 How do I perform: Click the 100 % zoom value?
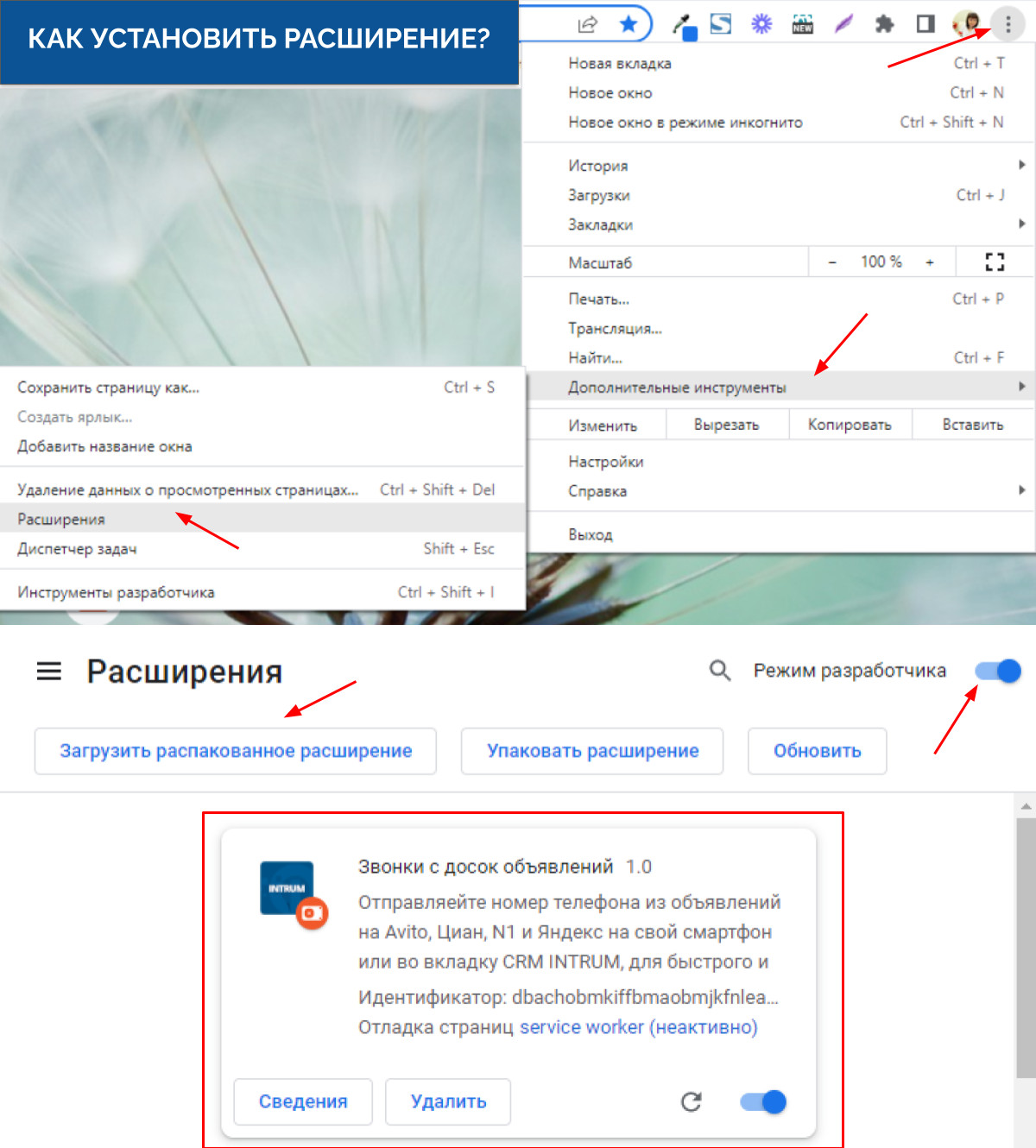(881, 262)
